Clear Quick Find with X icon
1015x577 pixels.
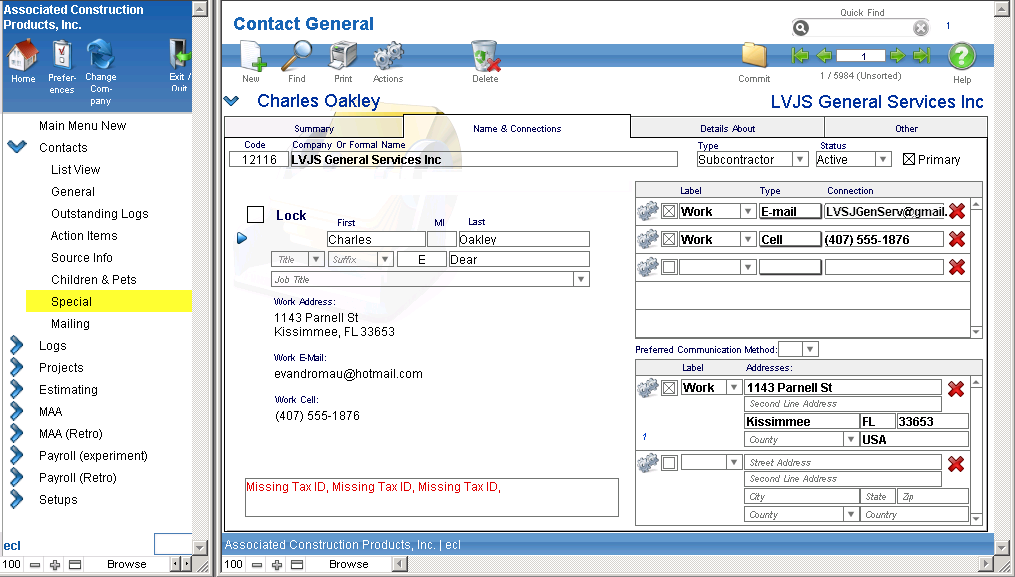point(920,28)
